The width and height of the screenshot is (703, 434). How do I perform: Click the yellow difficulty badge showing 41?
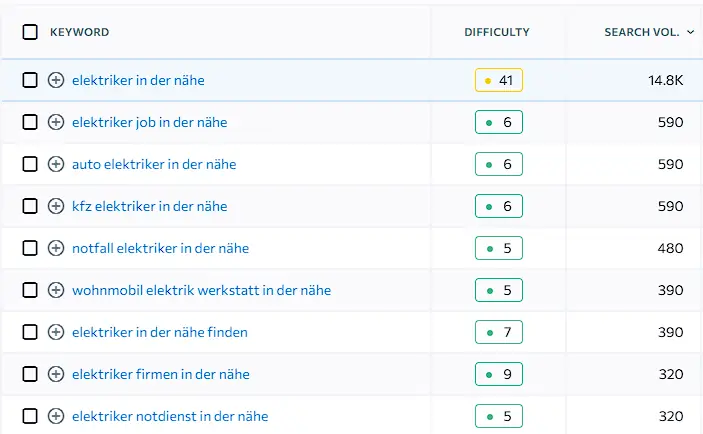[x=498, y=80]
